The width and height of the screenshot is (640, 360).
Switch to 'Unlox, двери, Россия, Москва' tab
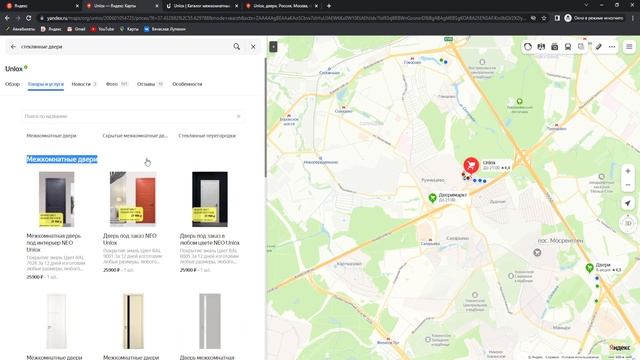point(282,6)
